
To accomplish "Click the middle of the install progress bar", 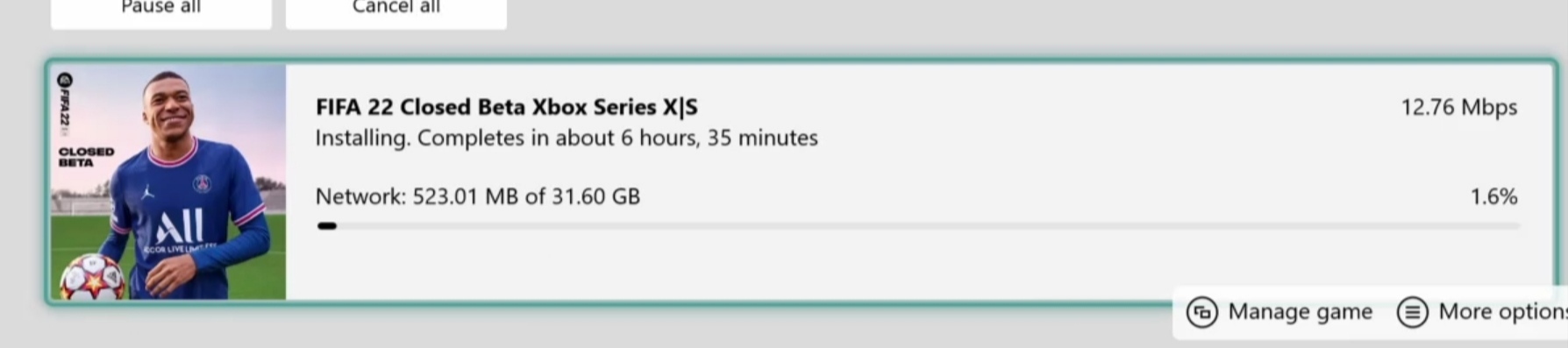I will click(918, 226).
